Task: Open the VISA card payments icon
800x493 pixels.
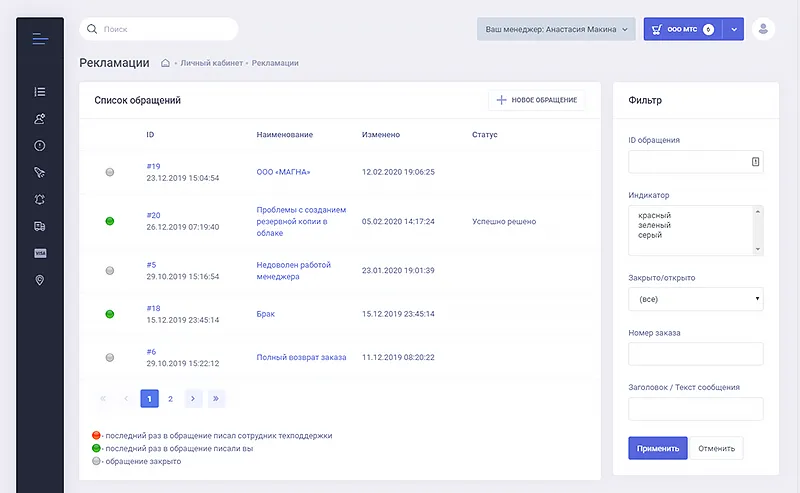Action: coord(40,253)
